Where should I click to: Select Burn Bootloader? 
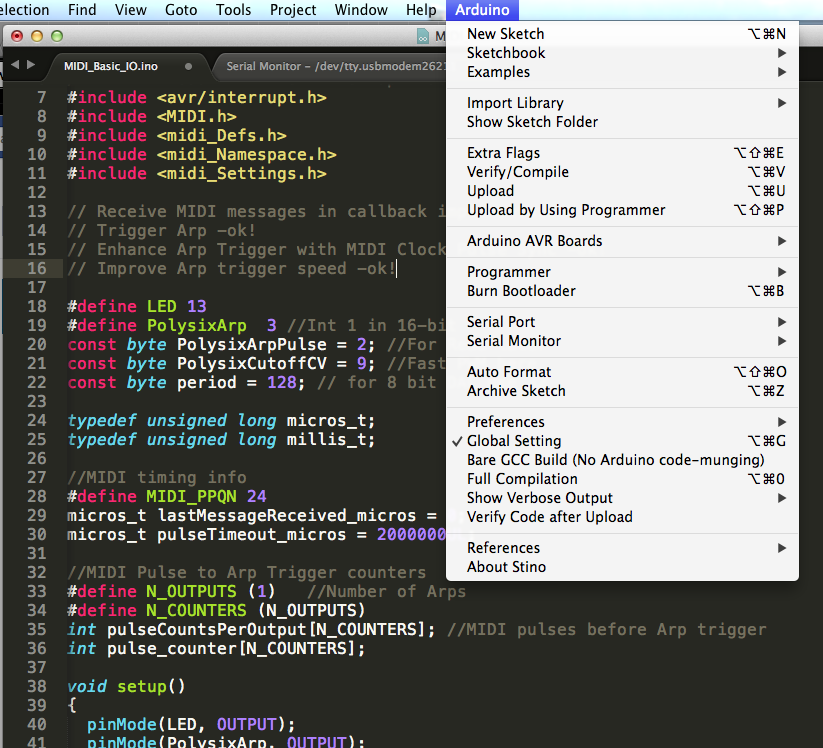click(622, 291)
